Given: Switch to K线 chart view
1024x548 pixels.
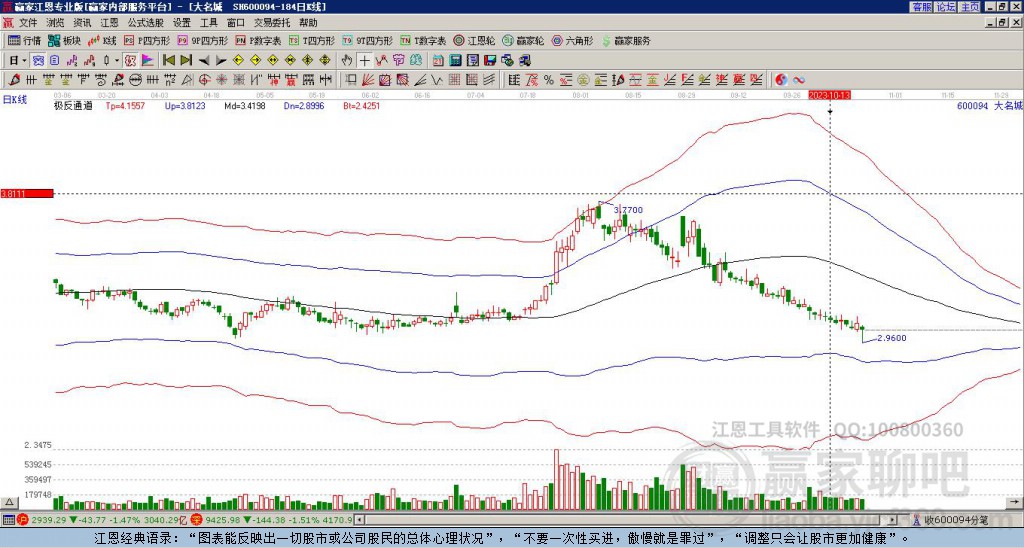Looking at the screenshot, I should (102, 40).
